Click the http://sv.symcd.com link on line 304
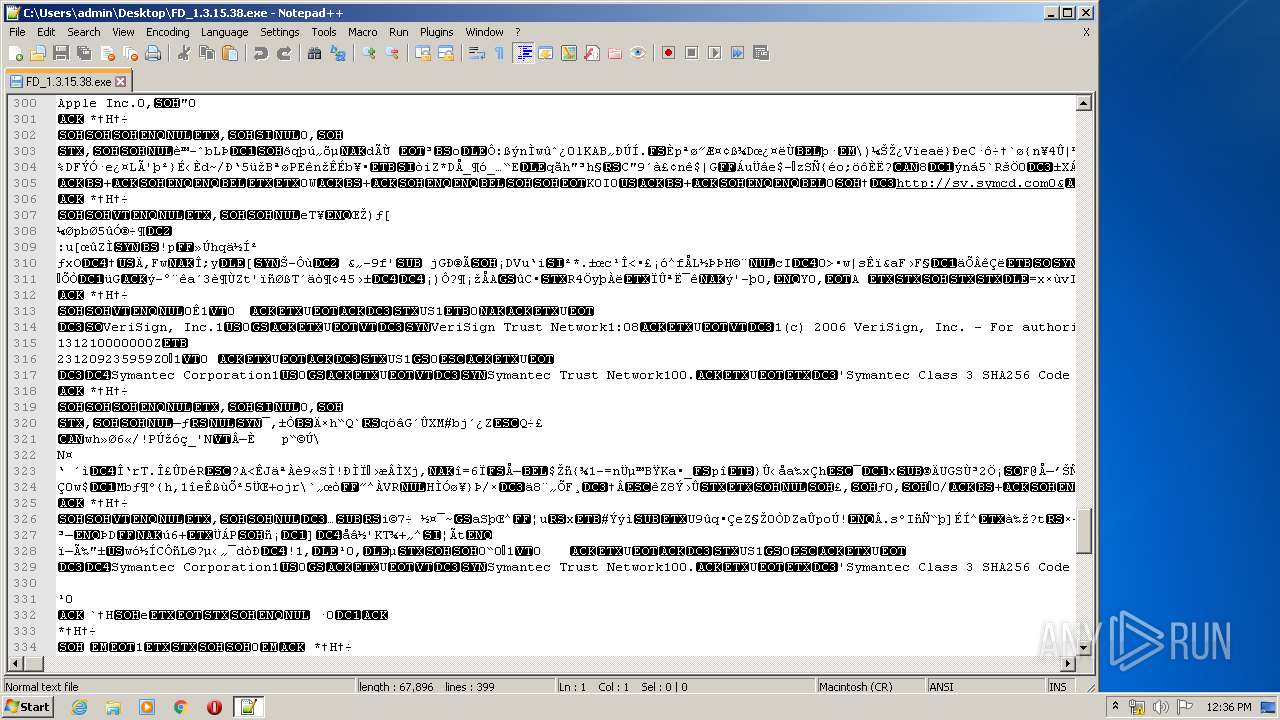Screen dimensions: 1280x720 980,183
